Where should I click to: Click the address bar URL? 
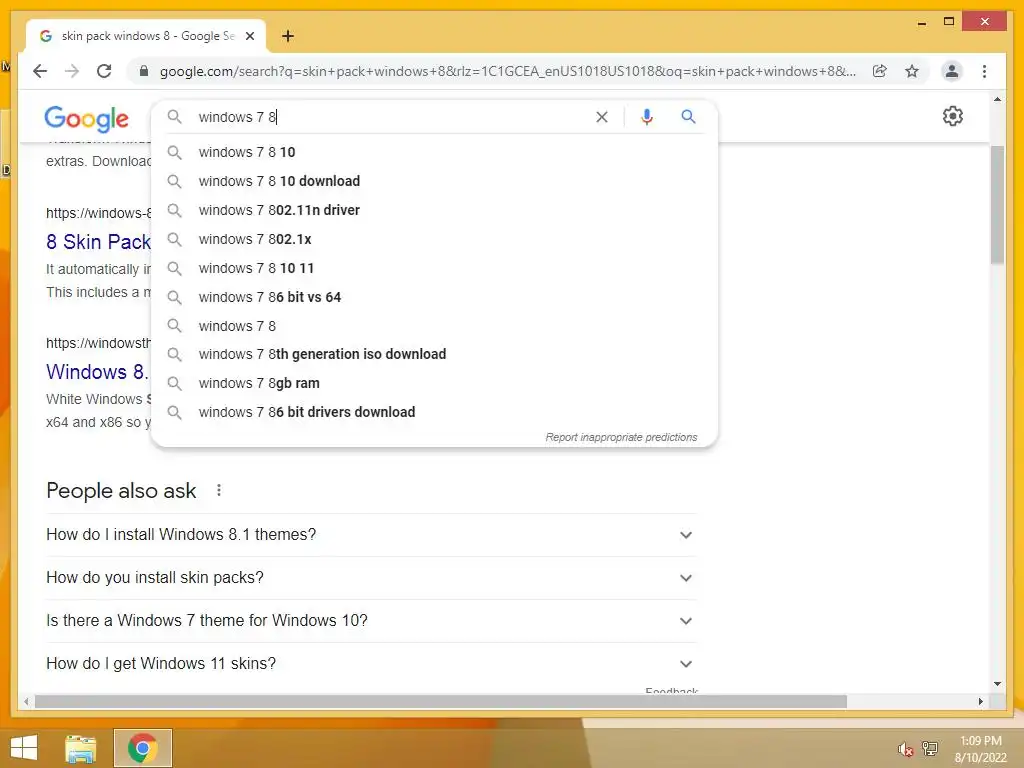coord(507,71)
